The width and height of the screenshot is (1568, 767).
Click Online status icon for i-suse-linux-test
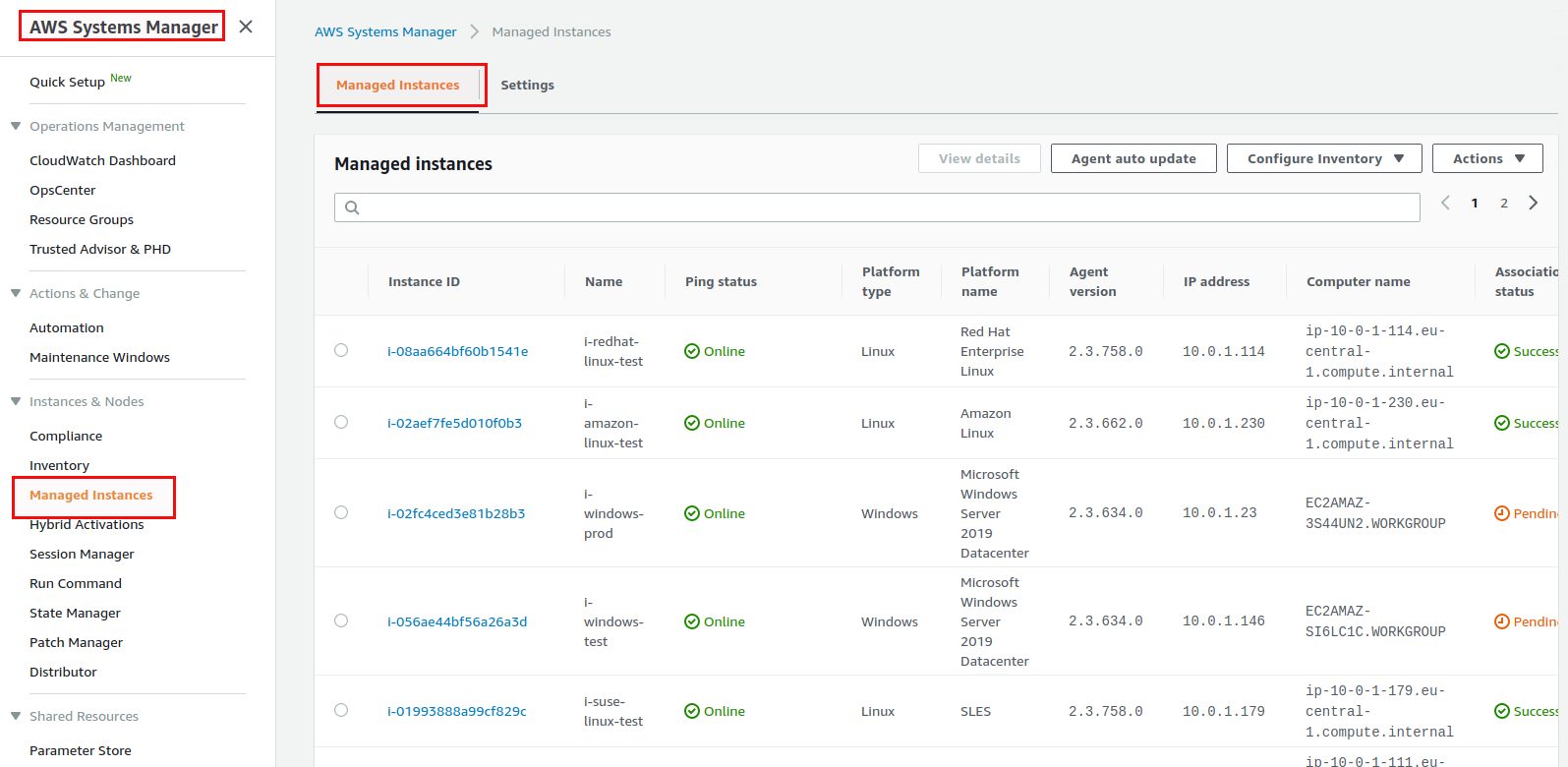(692, 711)
